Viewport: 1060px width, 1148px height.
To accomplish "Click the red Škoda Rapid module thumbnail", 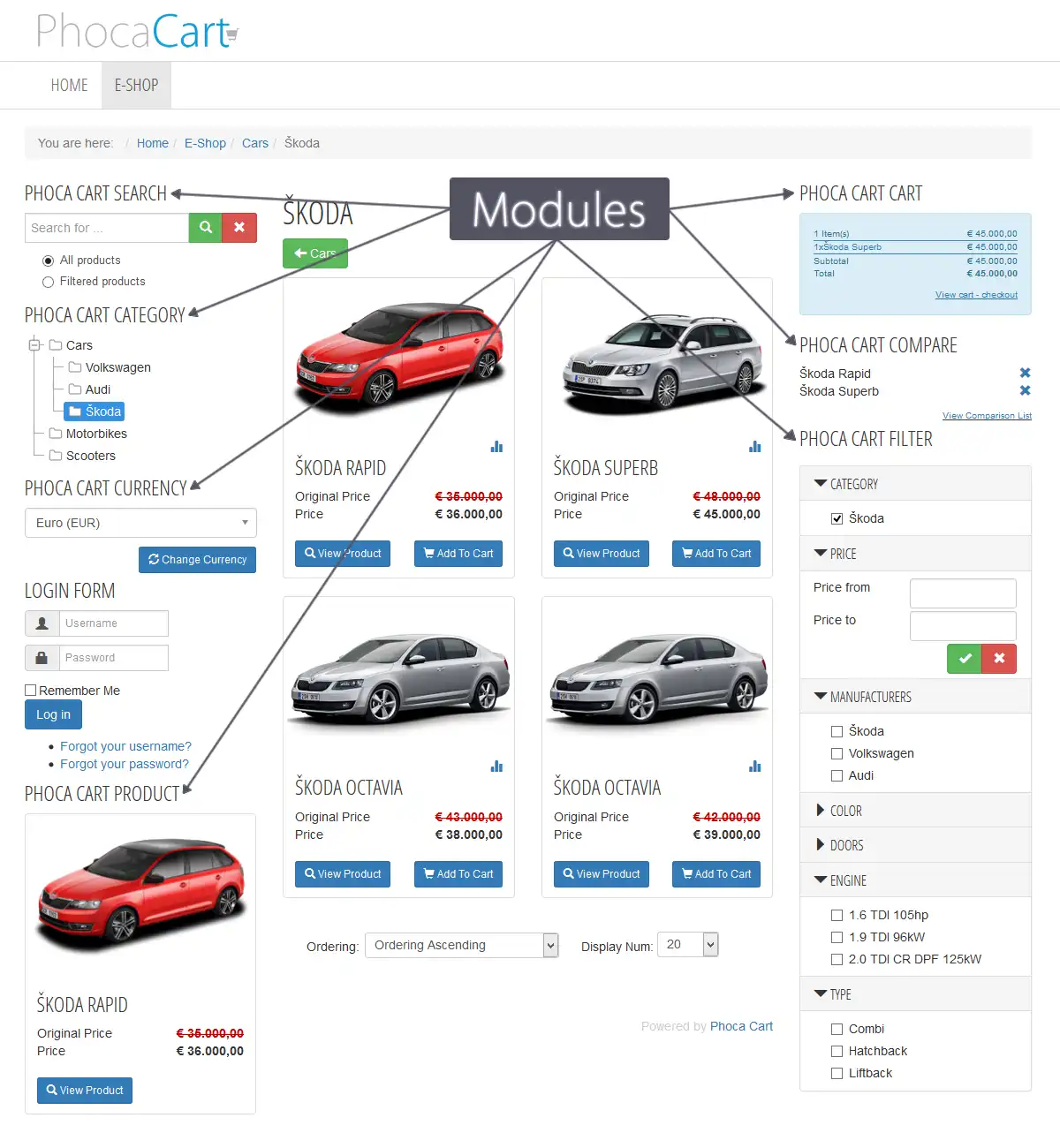I will tap(140, 895).
